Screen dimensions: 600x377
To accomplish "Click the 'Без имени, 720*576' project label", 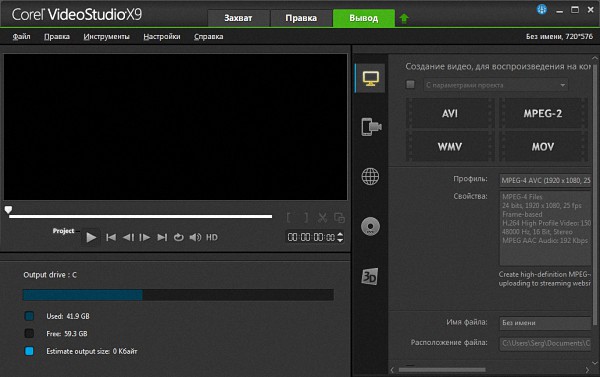I will pos(559,36).
